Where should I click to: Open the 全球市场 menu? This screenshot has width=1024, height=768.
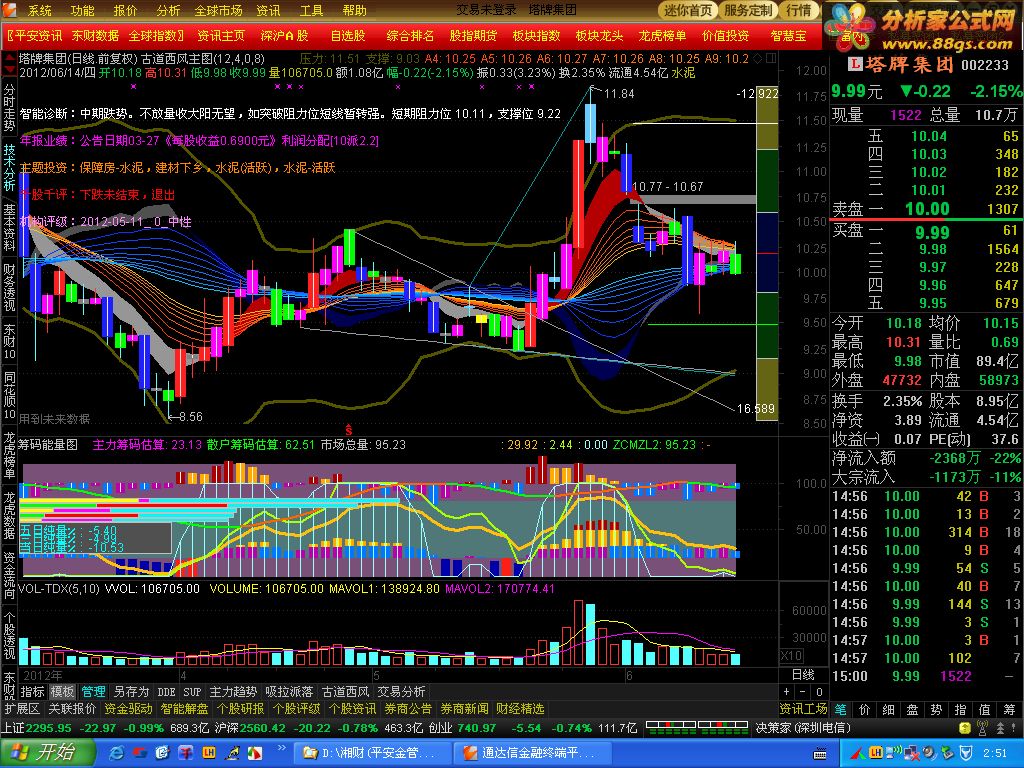click(218, 10)
